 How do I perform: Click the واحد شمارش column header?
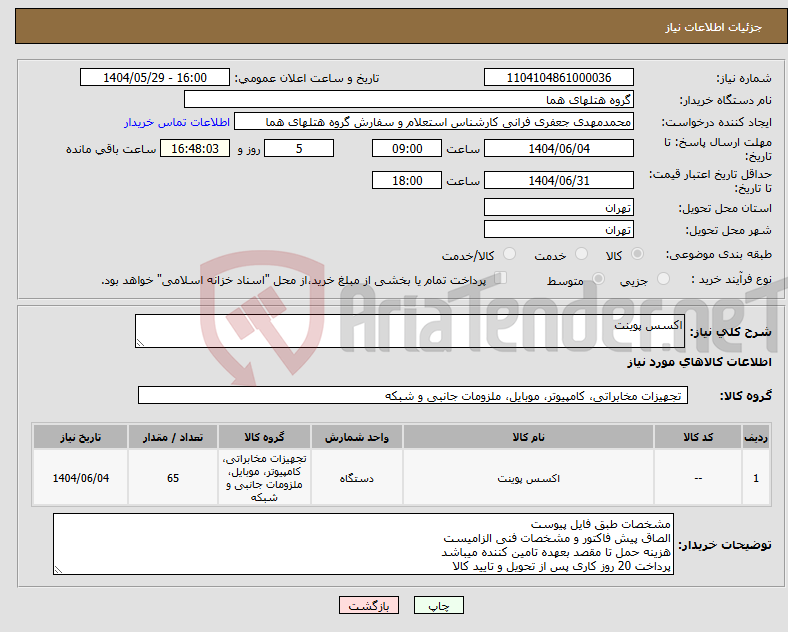click(x=356, y=437)
